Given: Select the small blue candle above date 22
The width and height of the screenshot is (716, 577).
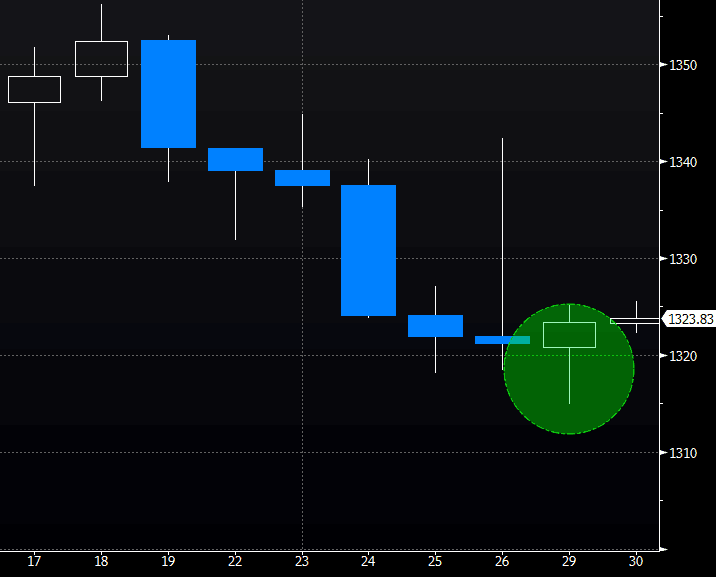Looking at the screenshot, I should pyautogui.click(x=235, y=159).
